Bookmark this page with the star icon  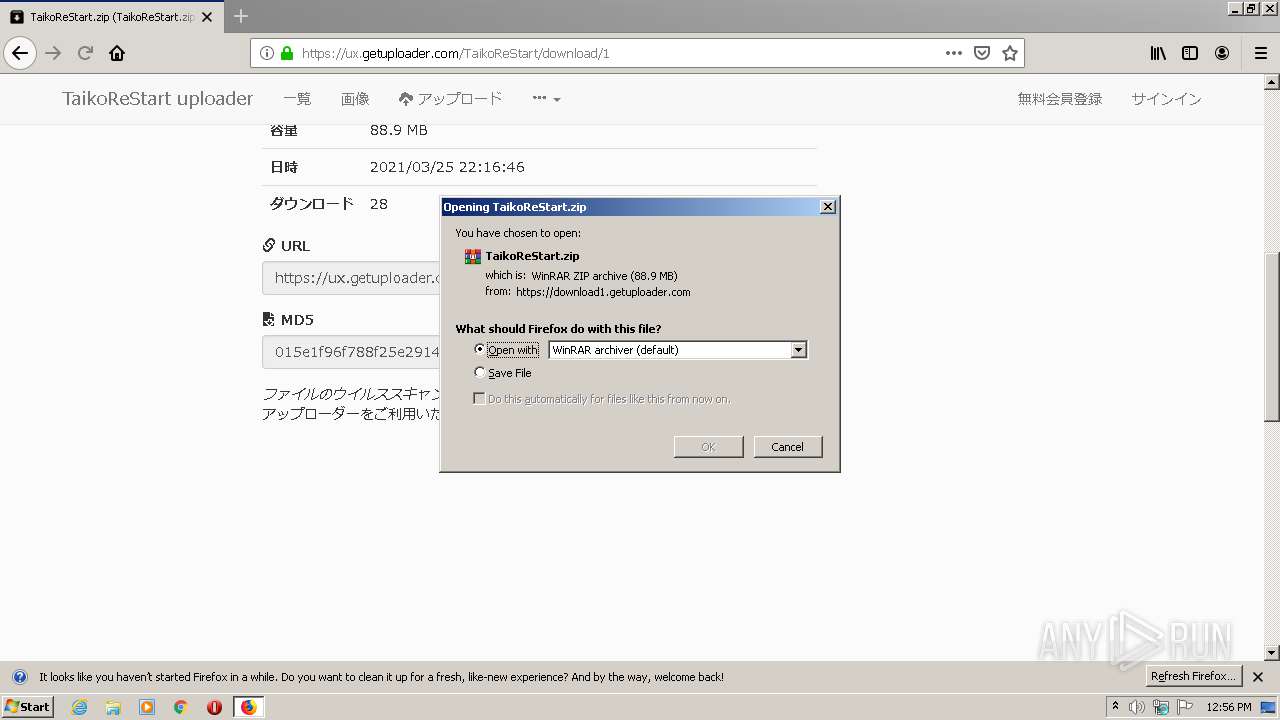[1010, 53]
